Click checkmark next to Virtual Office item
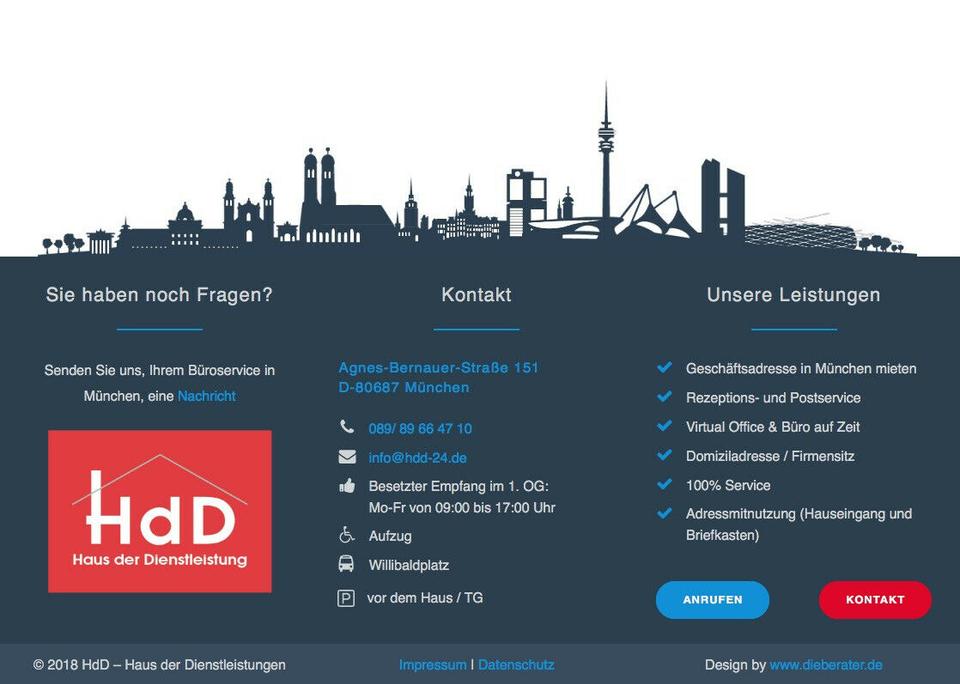The image size is (960, 684). point(664,426)
